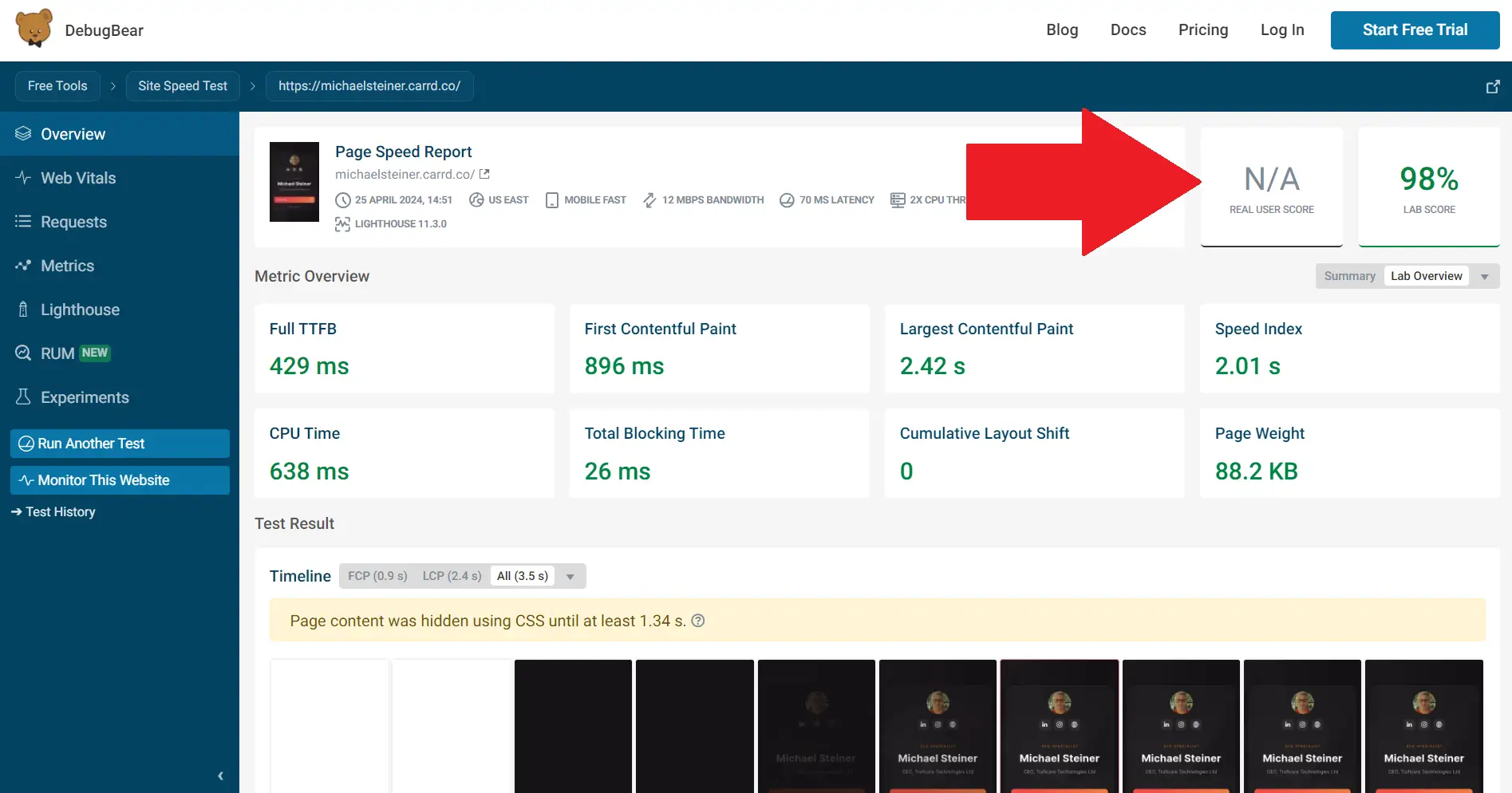This screenshot has width=1512, height=793.
Task: Click the clock icon next to test date
Action: pyautogui.click(x=342, y=199)
